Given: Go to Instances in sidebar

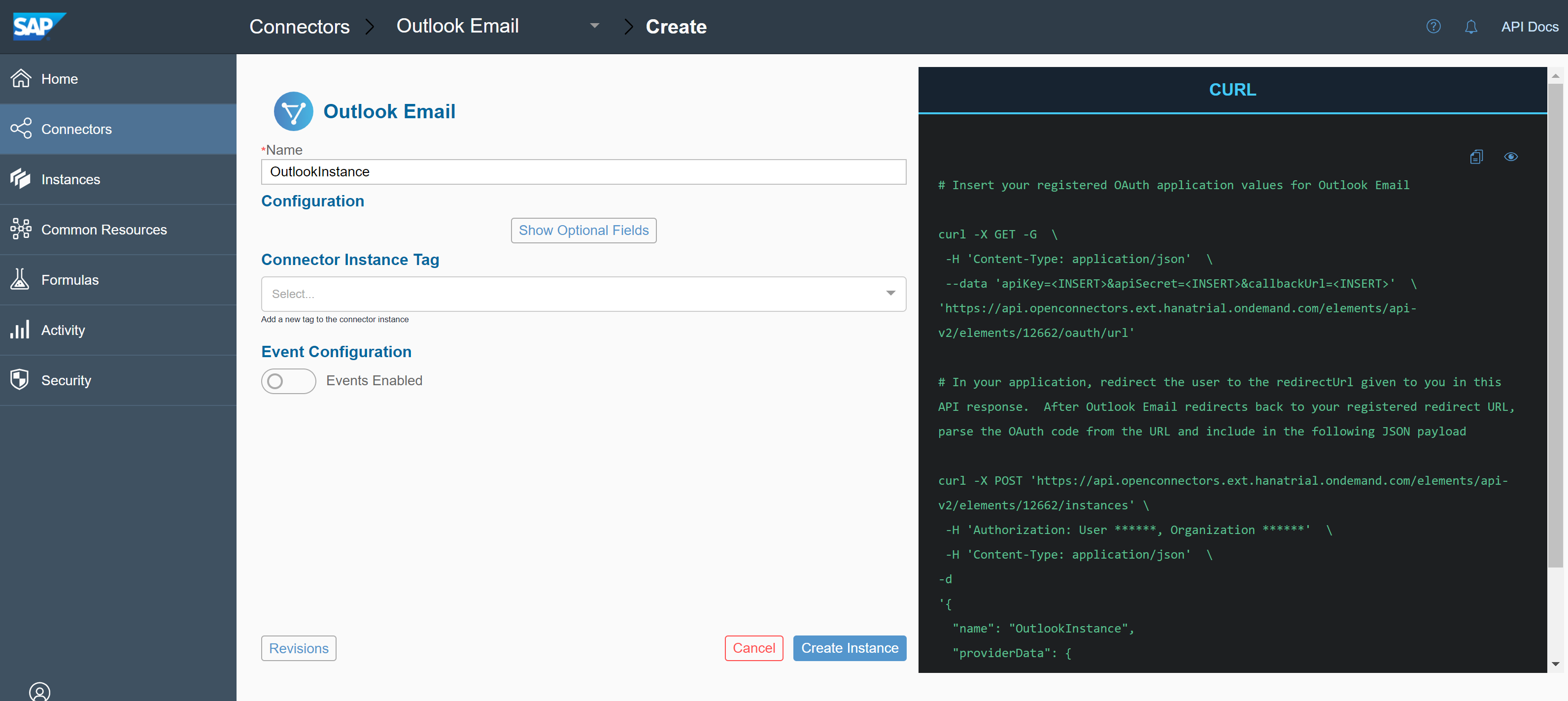Looking at the screenshot, I should (x=70, y=179).
